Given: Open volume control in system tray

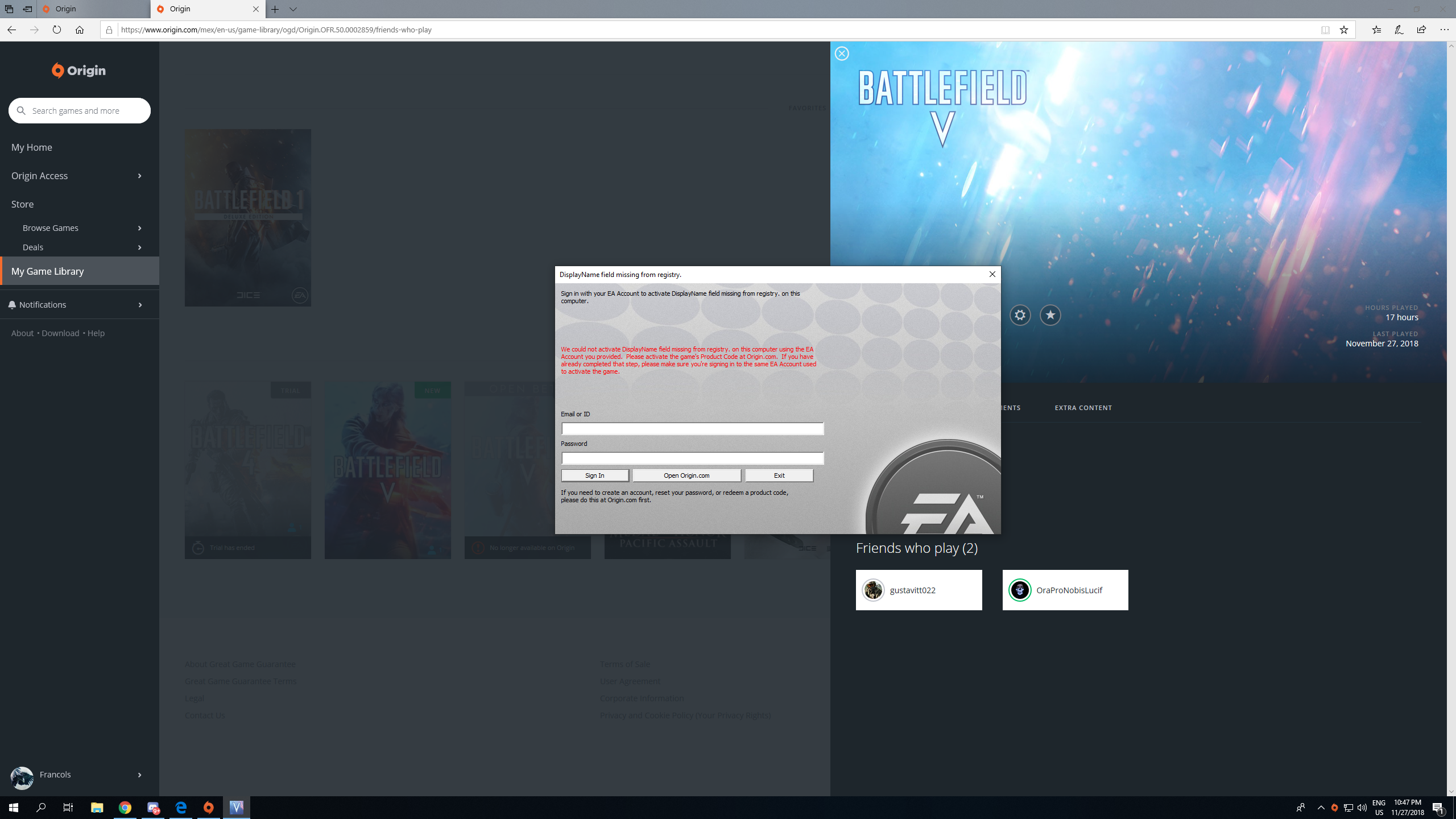Looking at the screenshot, I should coord(1362,808).
